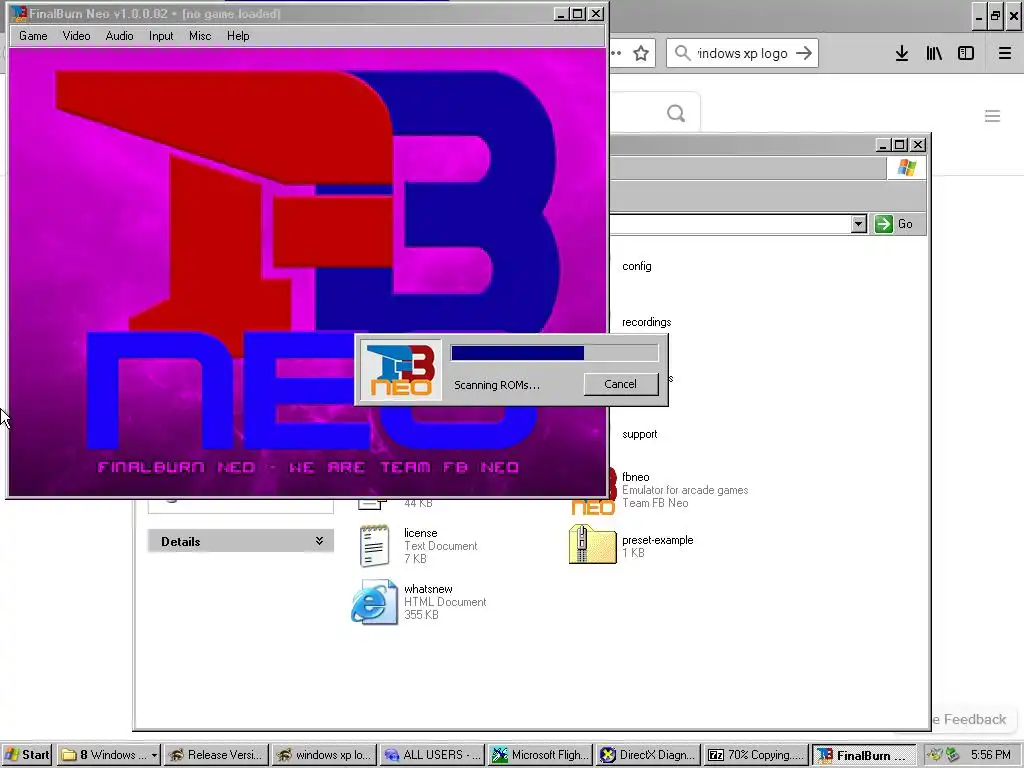The width and height of the screenshot is (1024, 768).
Task: Switch to FinalBurn taskbar button
Action: (864, 755)
